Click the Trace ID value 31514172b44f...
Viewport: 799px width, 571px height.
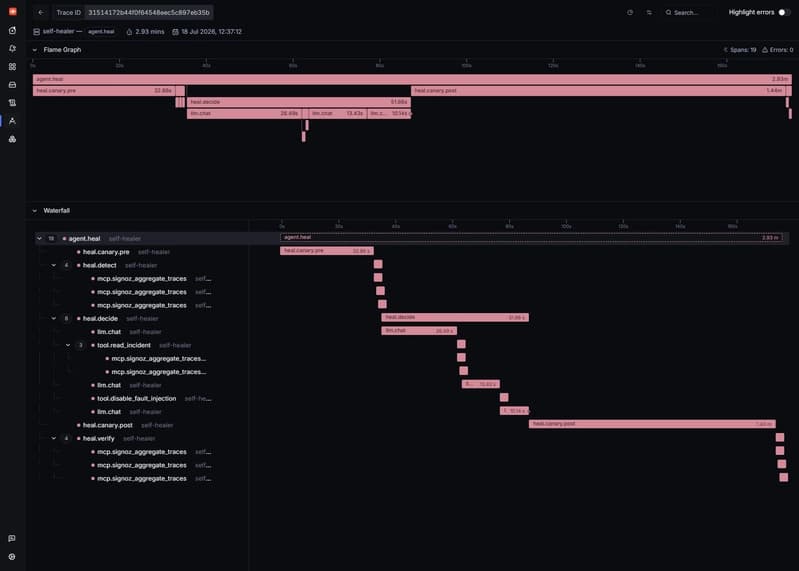click(x=149, y=12)
